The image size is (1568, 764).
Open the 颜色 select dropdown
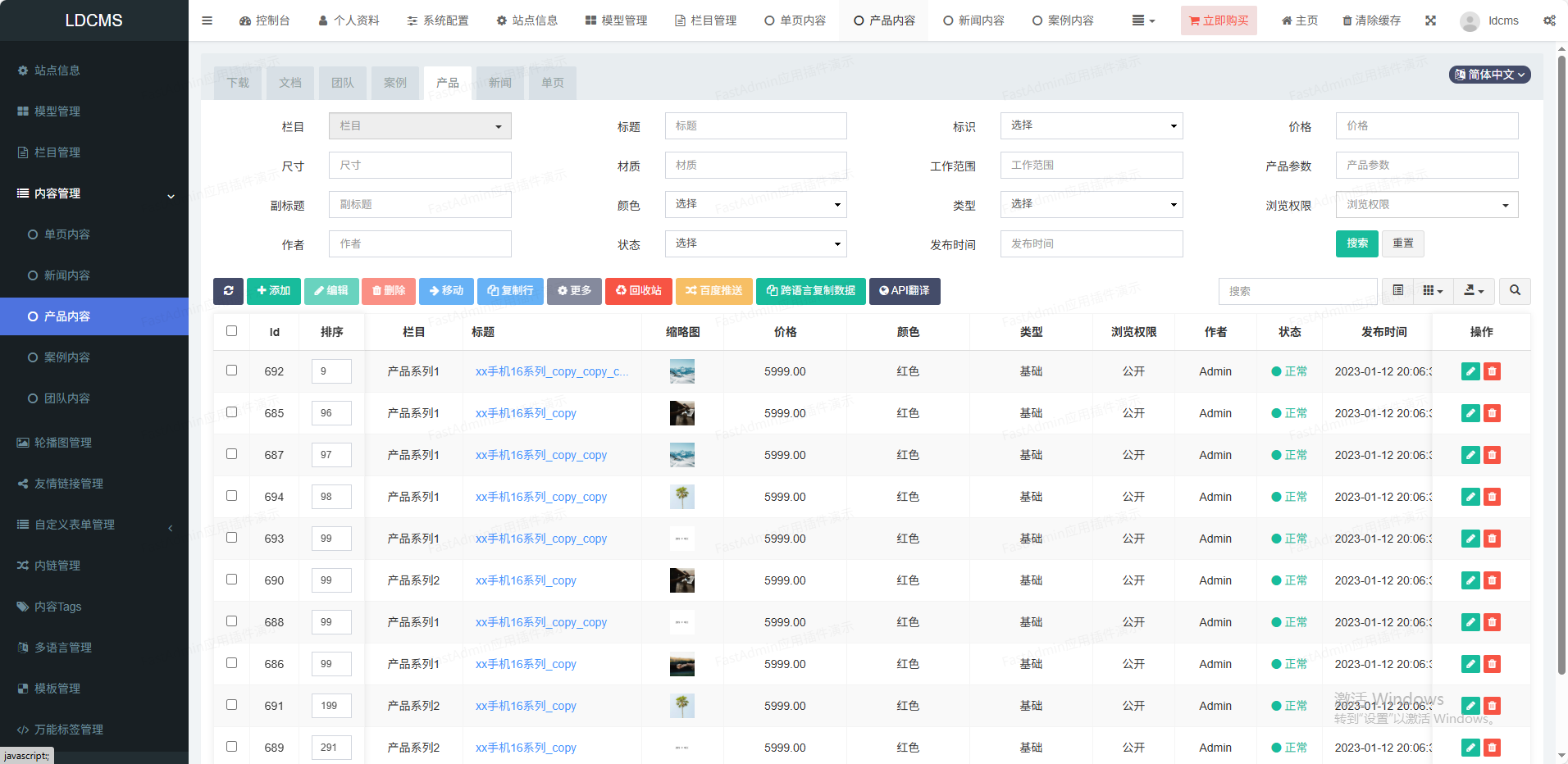pyautogui.click(x=755, y=205)
